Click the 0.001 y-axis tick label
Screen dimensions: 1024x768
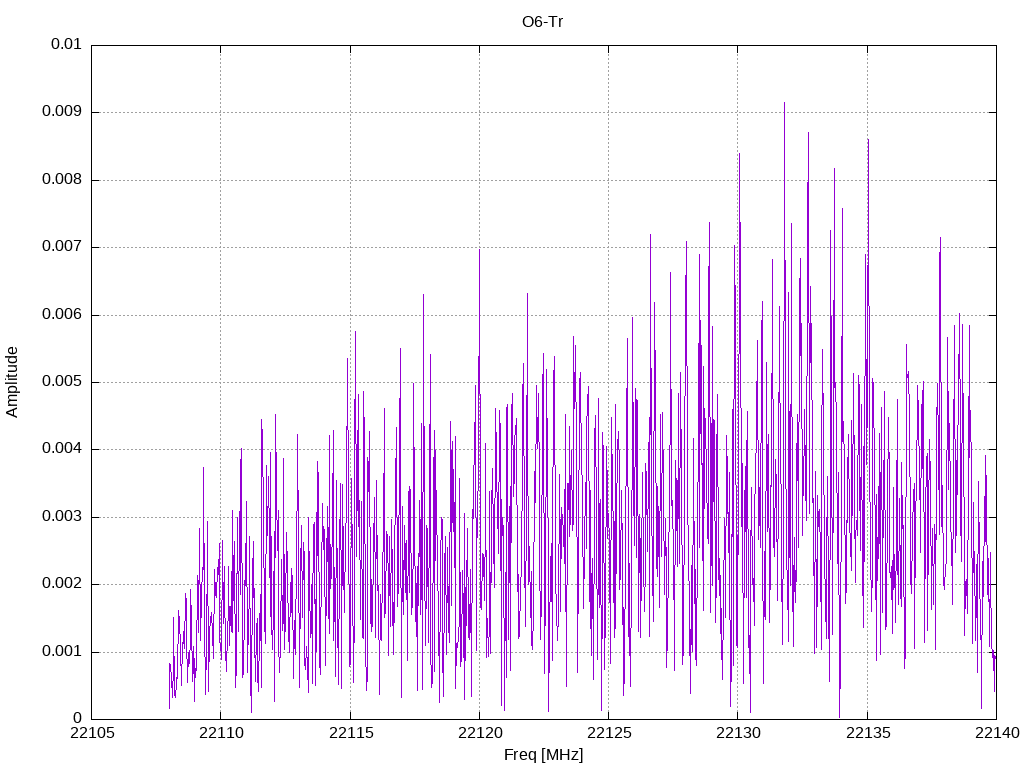(62, 651)
